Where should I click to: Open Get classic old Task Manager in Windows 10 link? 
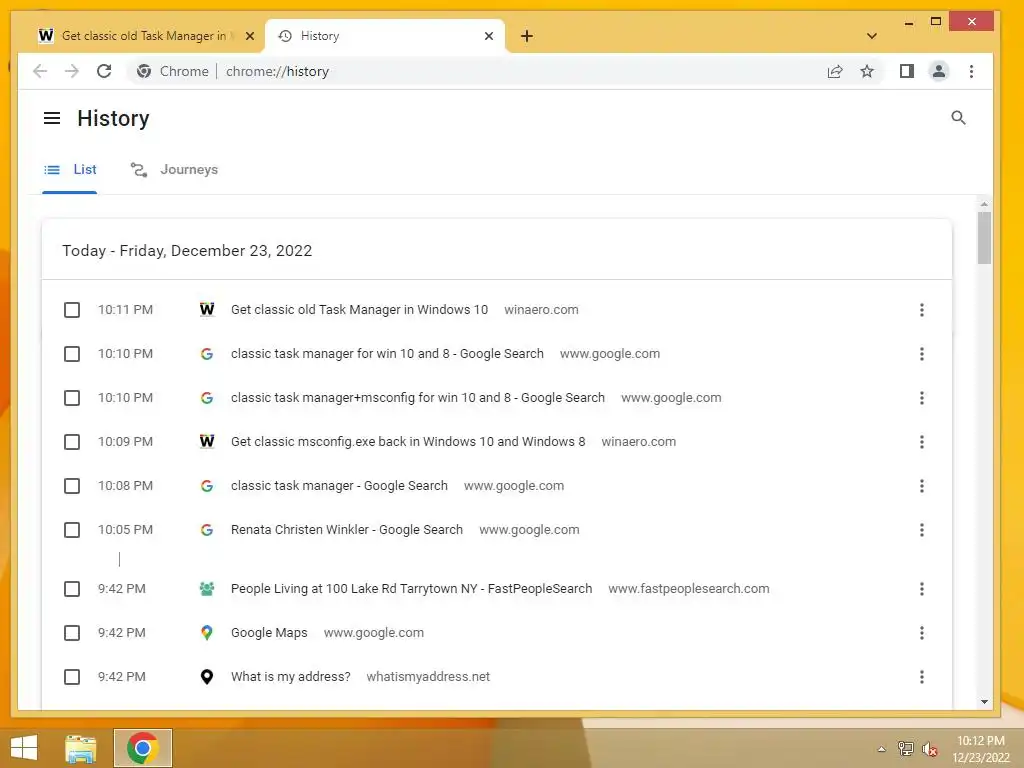coord(359,310)
